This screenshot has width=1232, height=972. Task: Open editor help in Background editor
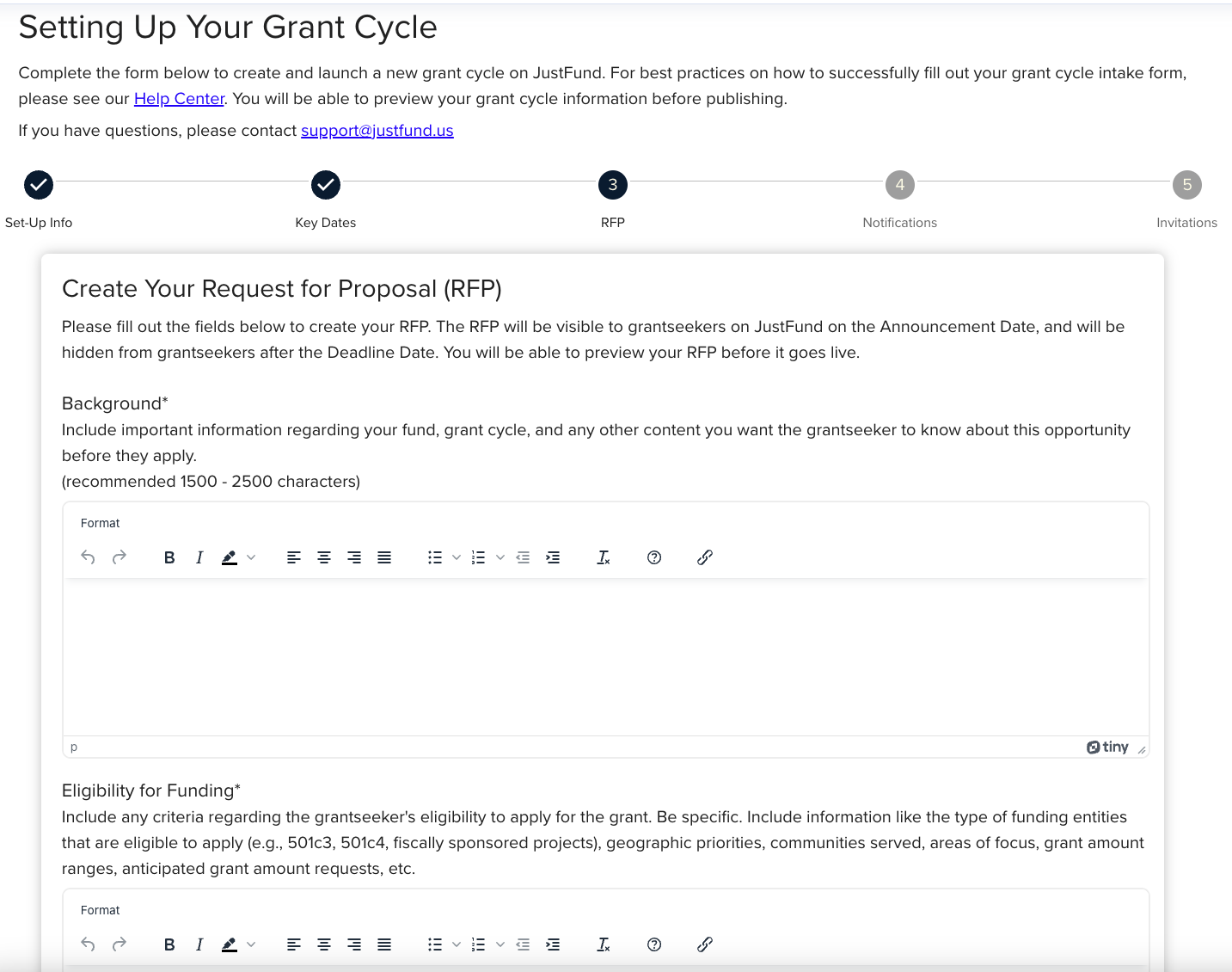[x=654, y=557]
